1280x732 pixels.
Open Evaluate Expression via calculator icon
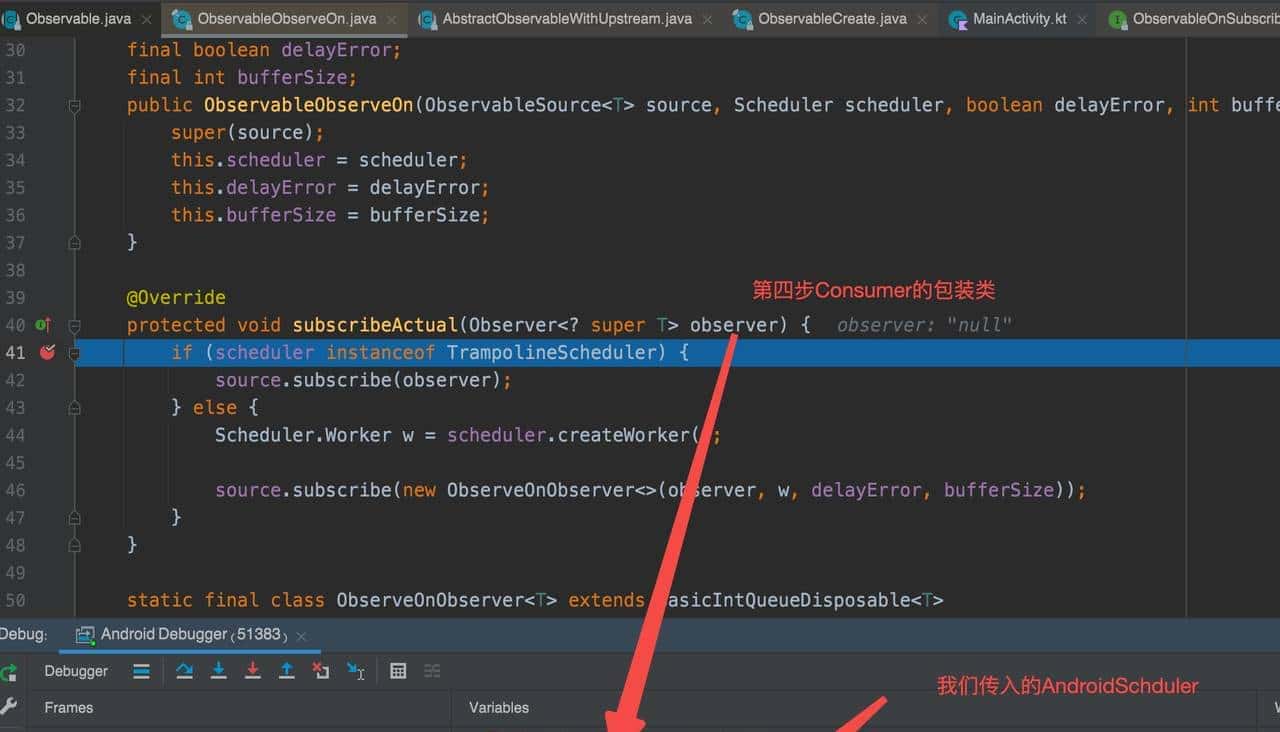[x=398, y=670]
